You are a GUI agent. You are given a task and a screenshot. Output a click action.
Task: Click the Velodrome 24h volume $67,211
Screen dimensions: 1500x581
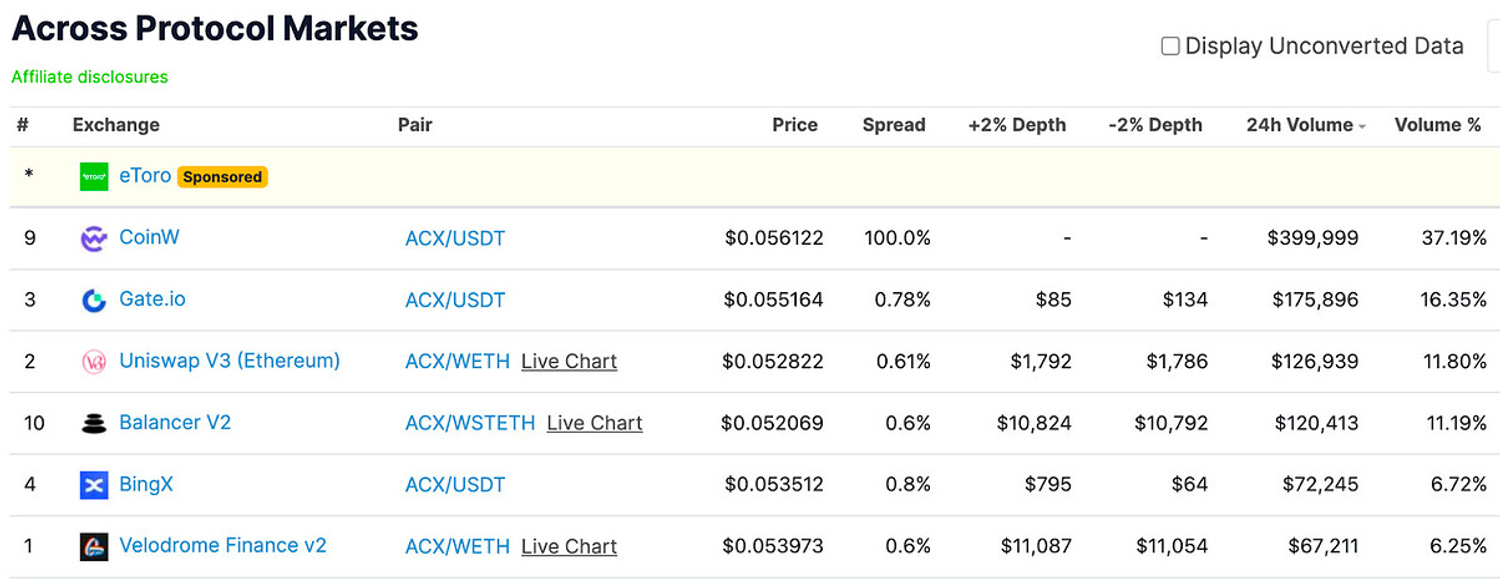[x=1322, y=546]
